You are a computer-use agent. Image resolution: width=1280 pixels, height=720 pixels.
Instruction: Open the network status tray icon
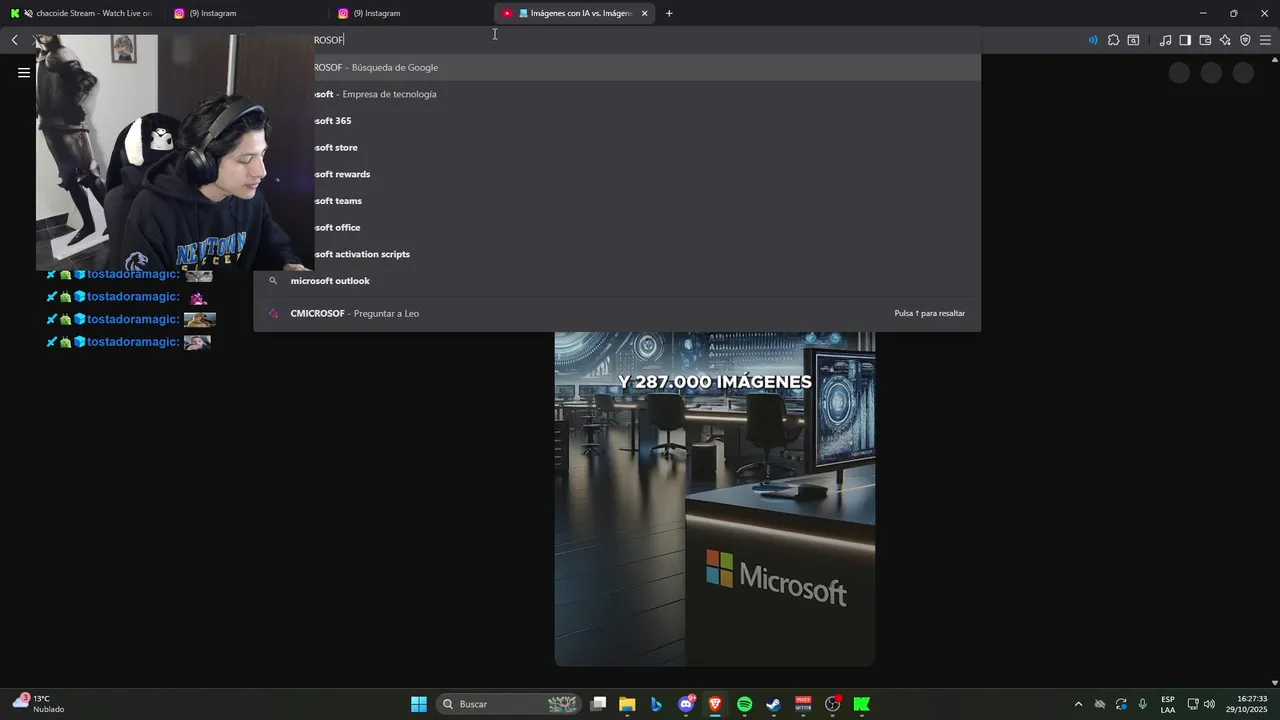(1193, 704)
